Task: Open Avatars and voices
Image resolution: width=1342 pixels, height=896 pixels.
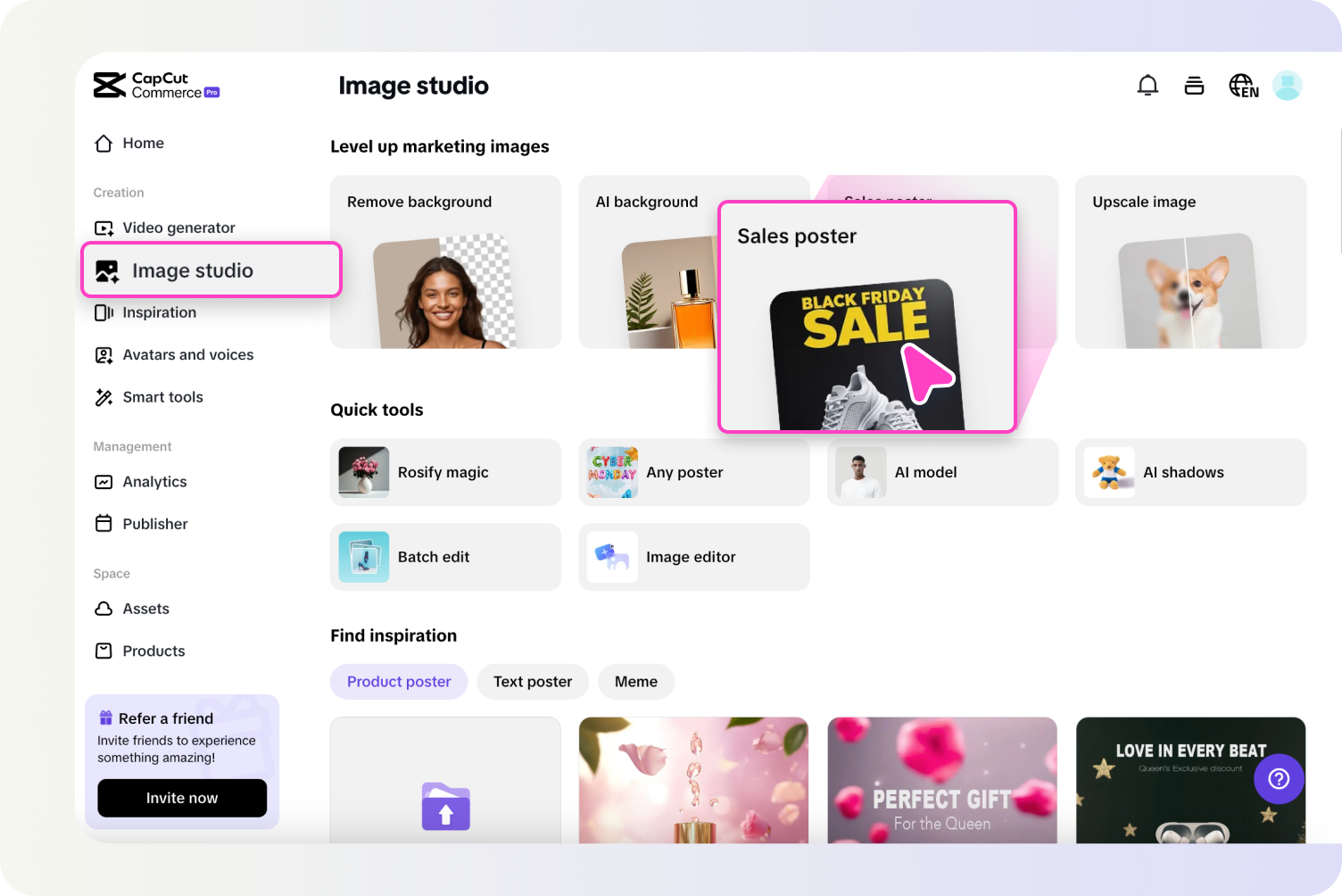Action: pos(187,354)
